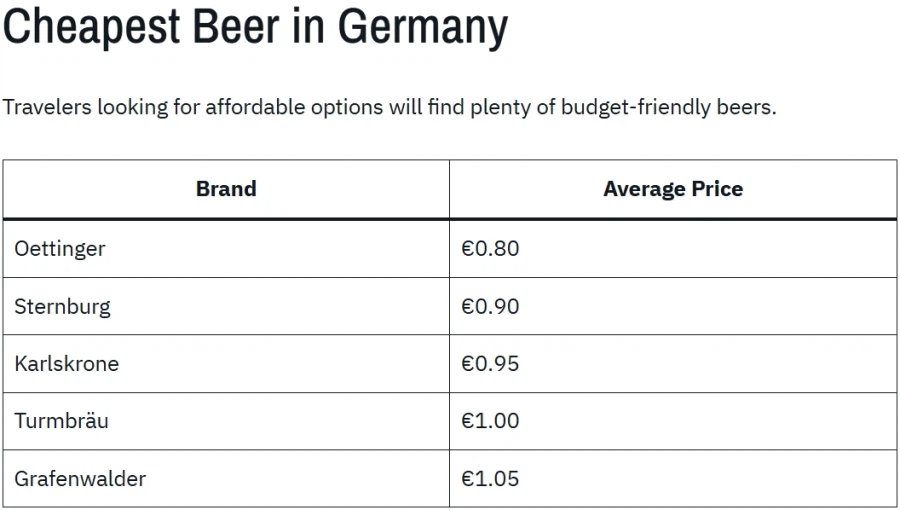
Task: Click the word Germany in the title
Action: [423, 28]
